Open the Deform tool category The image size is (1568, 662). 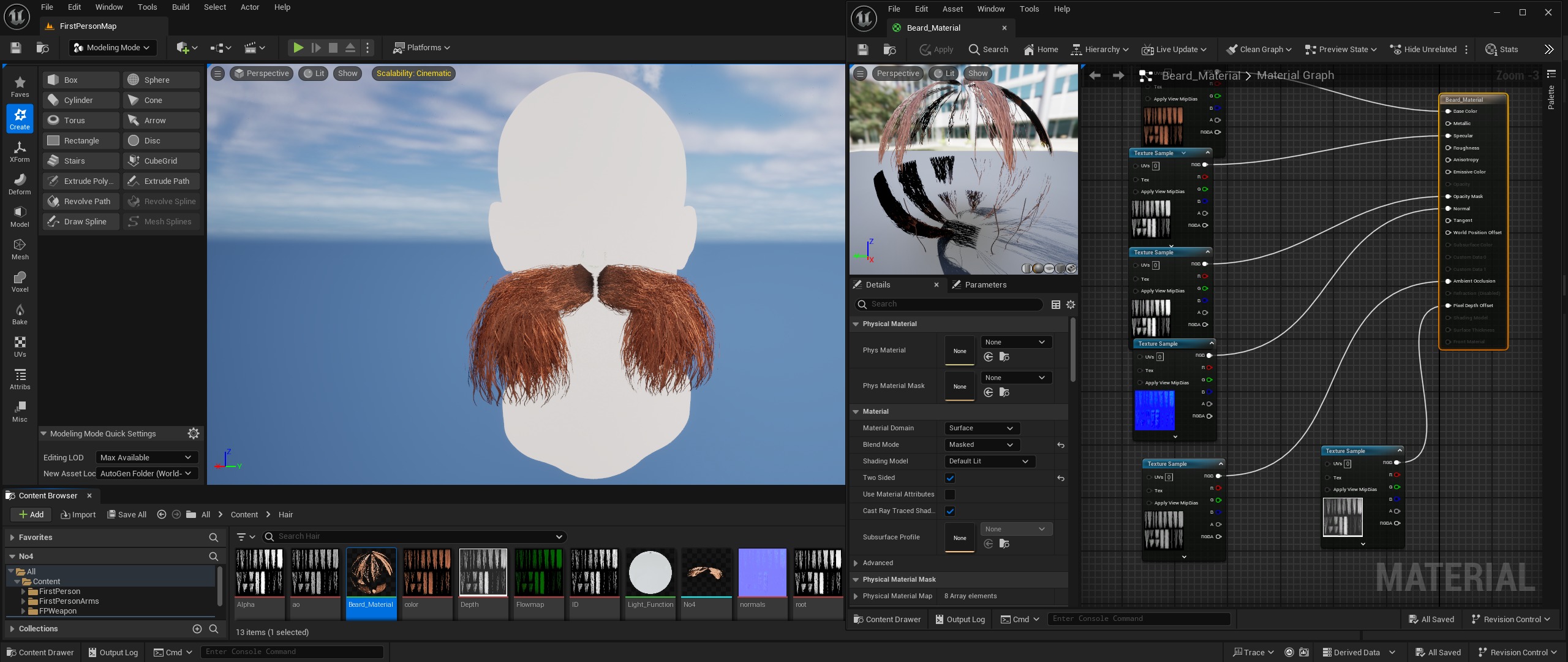pos(20,183)
